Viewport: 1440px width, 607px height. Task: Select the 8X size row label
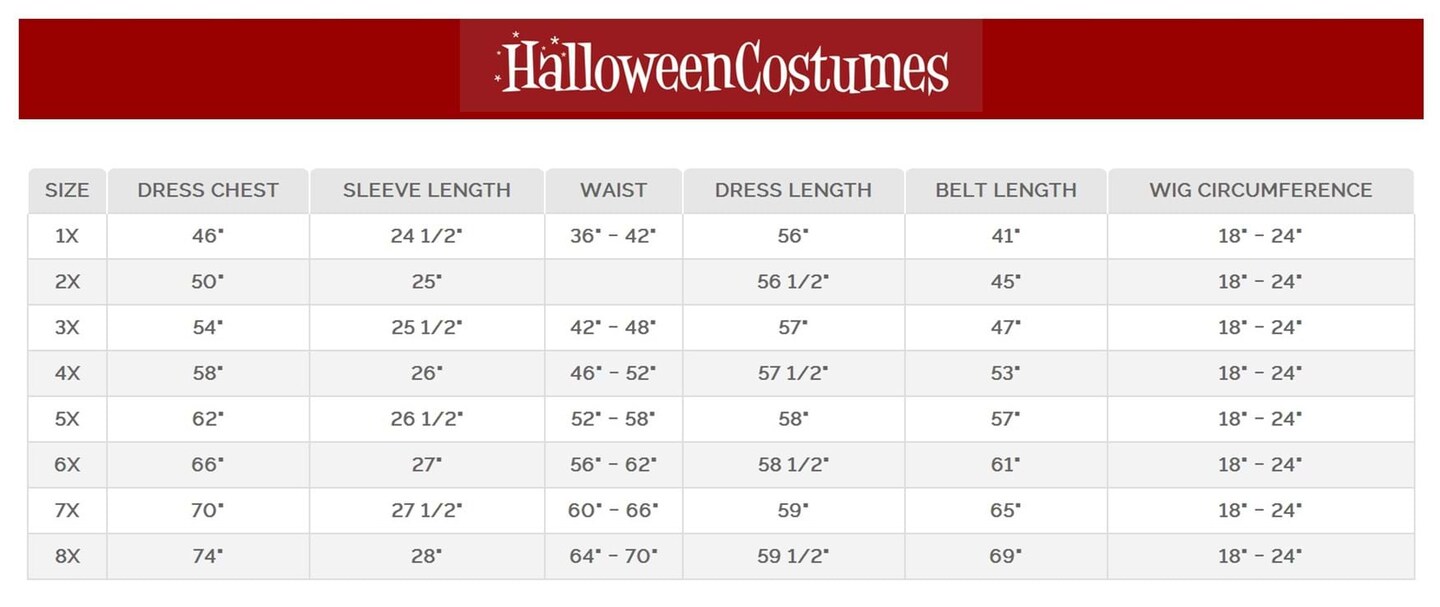[x=67, y=557]
